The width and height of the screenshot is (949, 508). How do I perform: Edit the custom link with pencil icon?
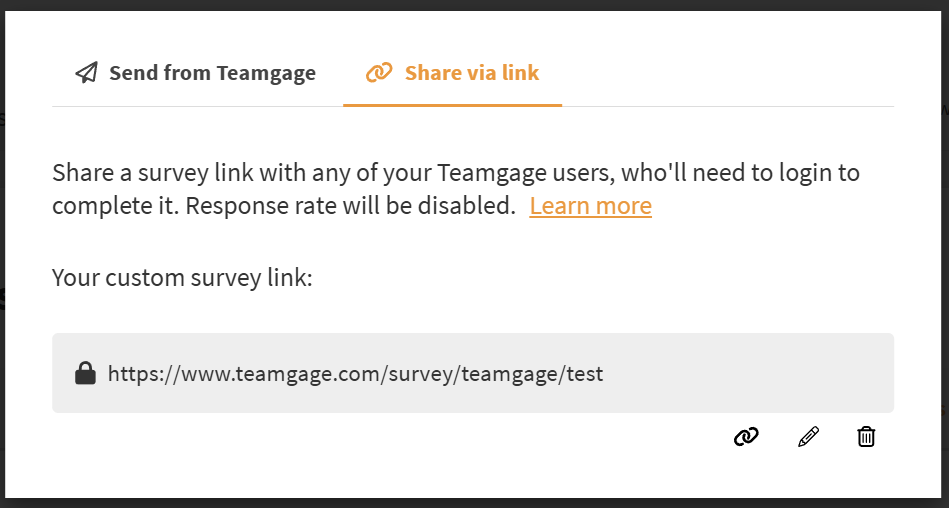point(808,436)
